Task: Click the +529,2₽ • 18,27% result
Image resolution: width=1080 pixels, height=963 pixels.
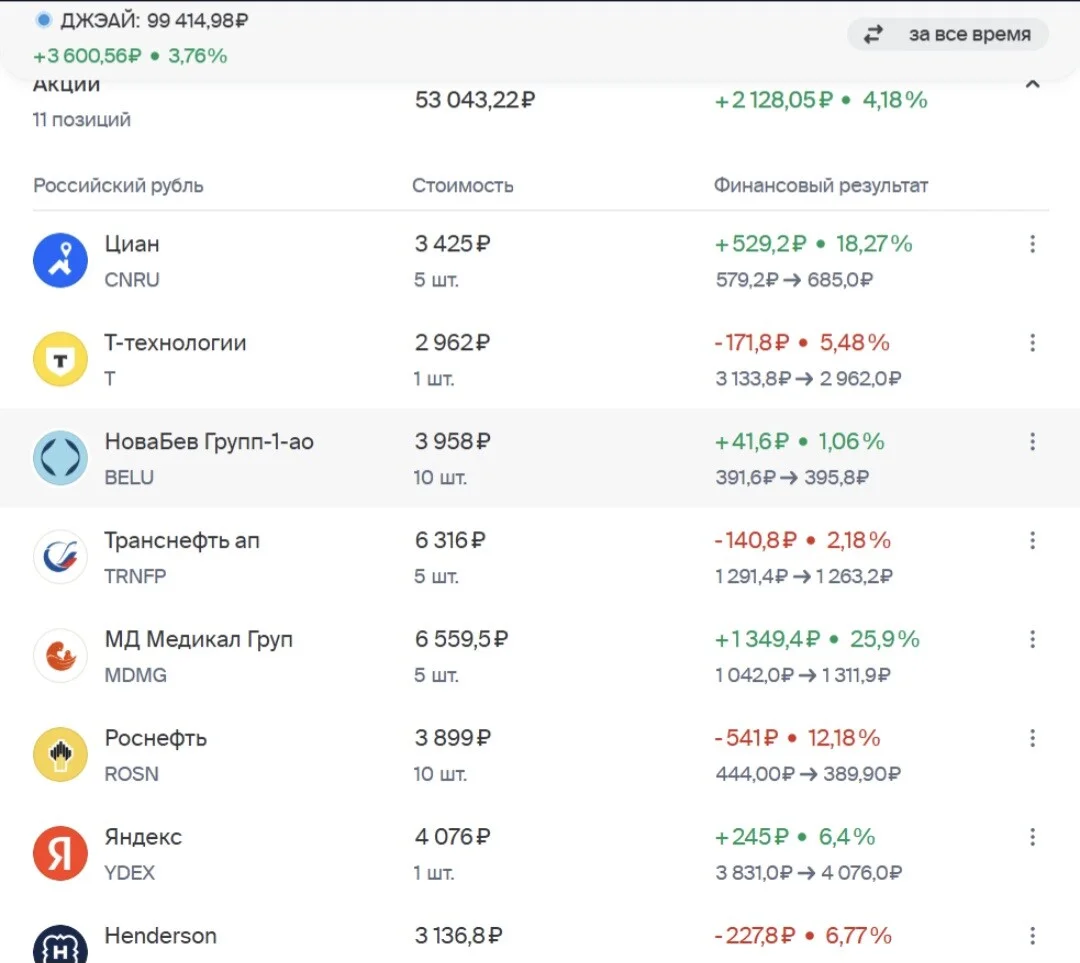Action: [813, 244]
